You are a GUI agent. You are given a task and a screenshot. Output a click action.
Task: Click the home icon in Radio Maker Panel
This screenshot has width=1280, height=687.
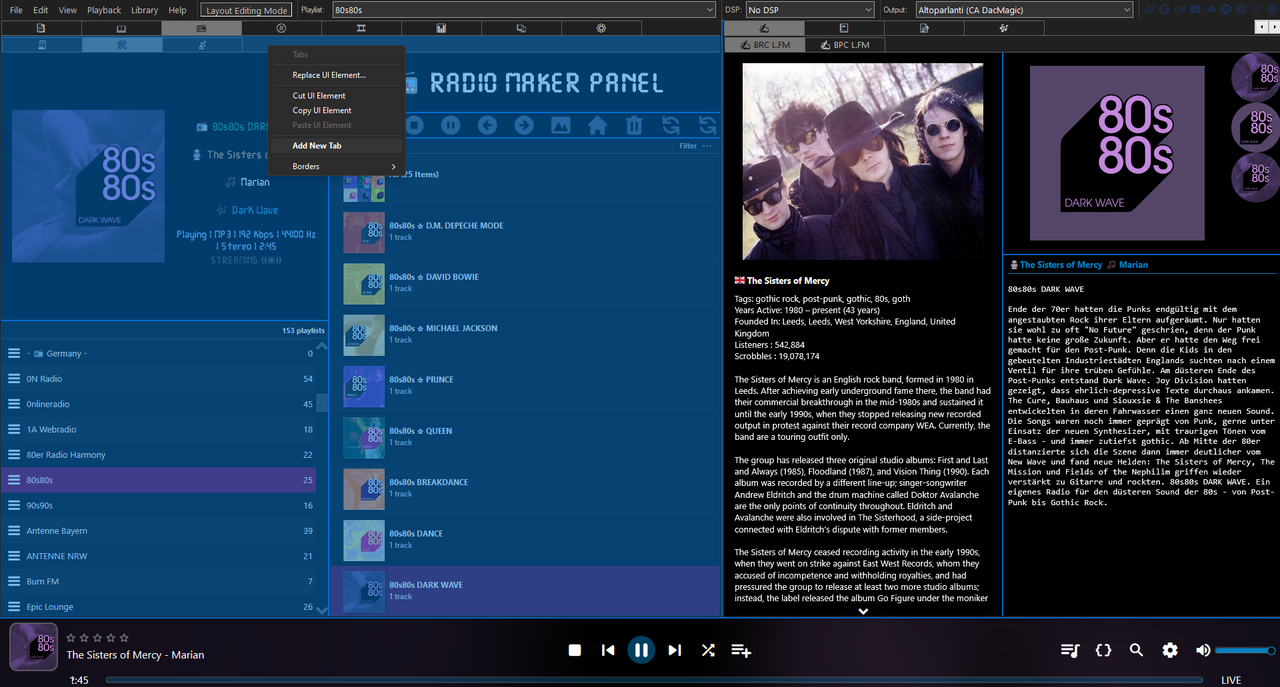597,125
